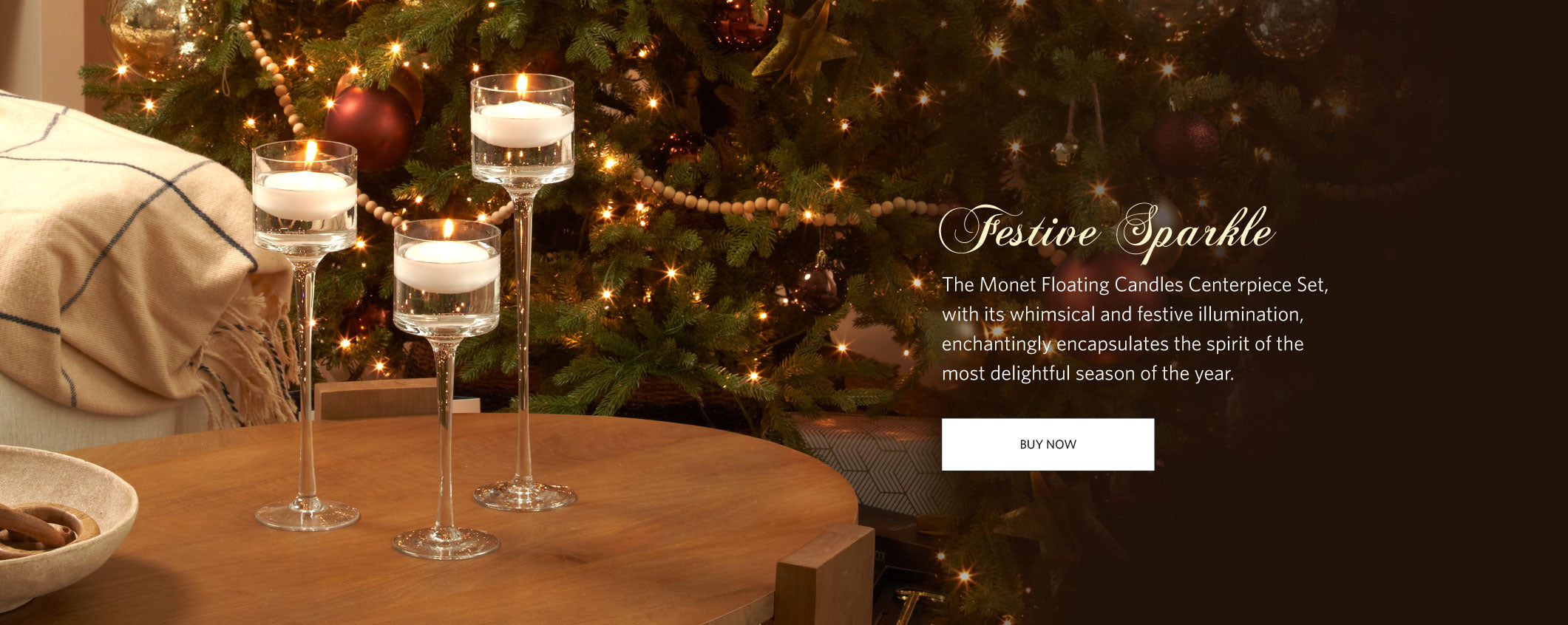The image size is (1568, 625).
Task: Click the glass base of tallest holder
Action: (x=524, y=495)
